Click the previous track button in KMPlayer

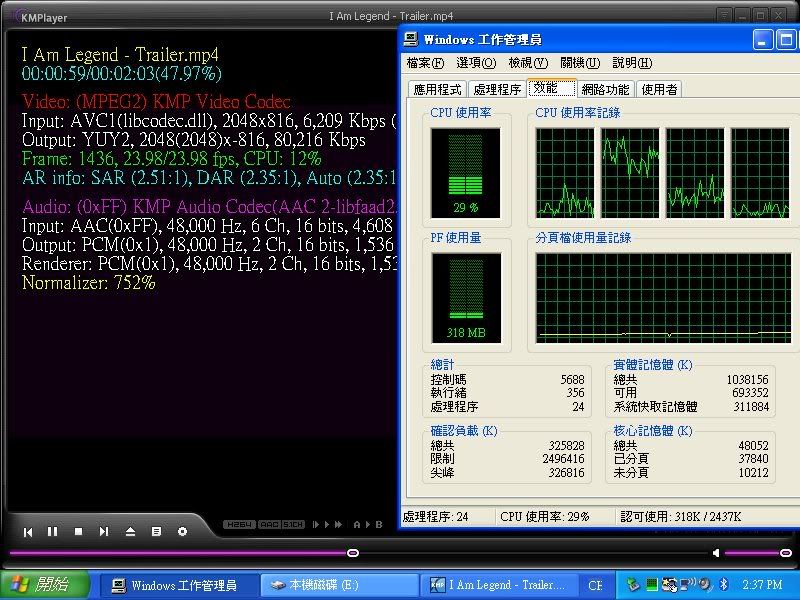[28, 532]
